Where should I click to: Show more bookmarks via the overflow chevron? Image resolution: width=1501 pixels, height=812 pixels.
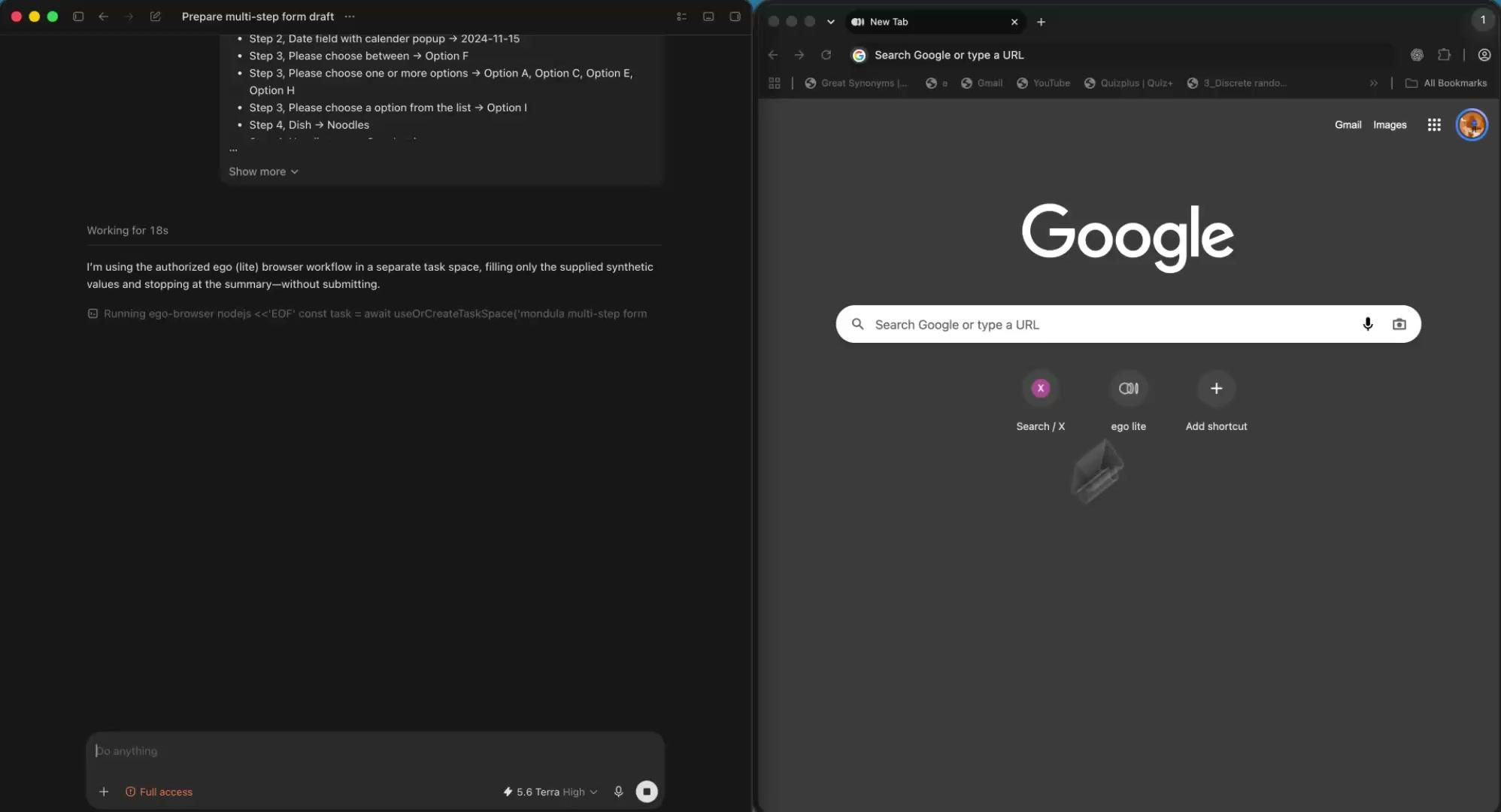tap(1374, 83)
